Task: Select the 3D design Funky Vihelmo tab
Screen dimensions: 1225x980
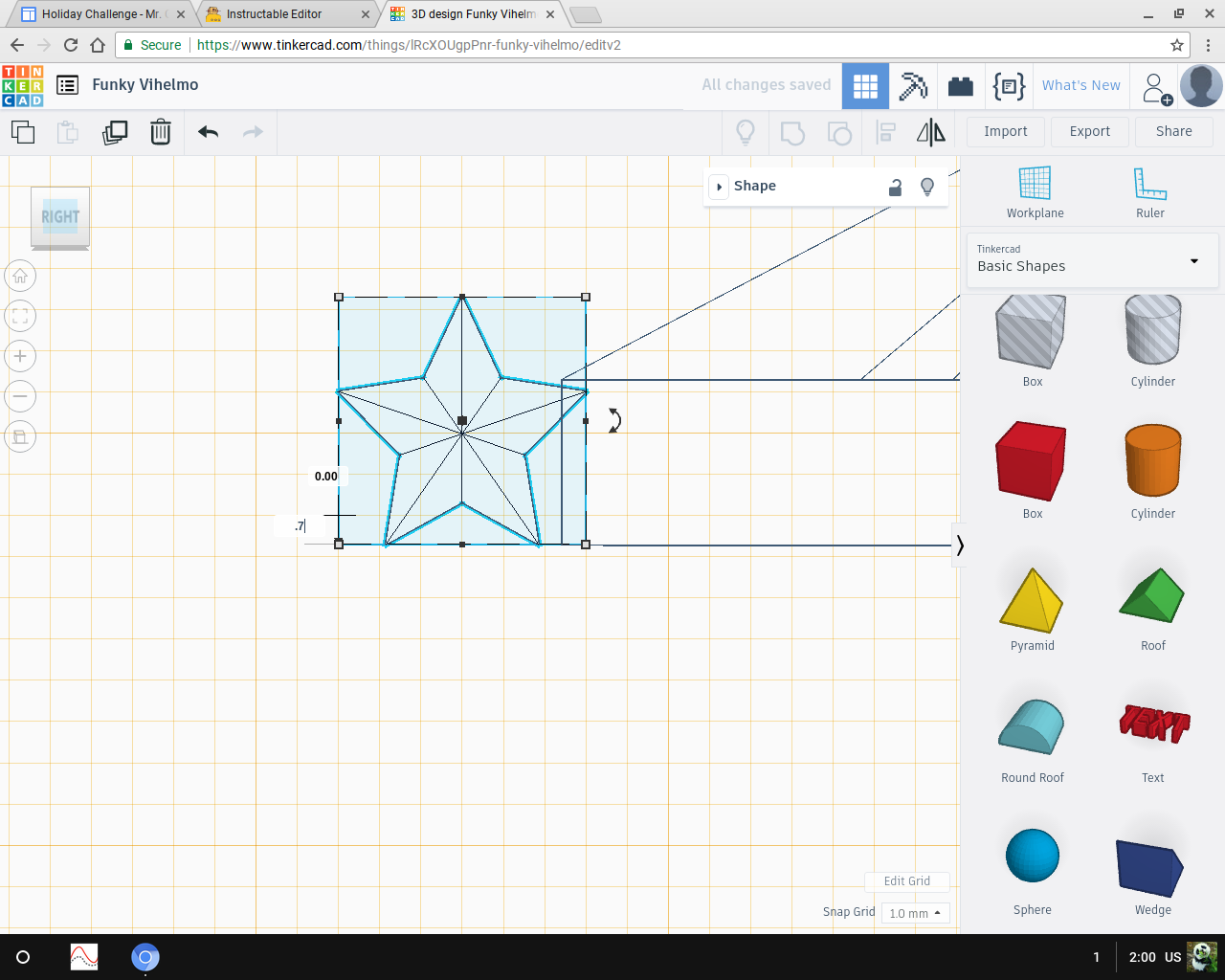Action: coord(474,14)
